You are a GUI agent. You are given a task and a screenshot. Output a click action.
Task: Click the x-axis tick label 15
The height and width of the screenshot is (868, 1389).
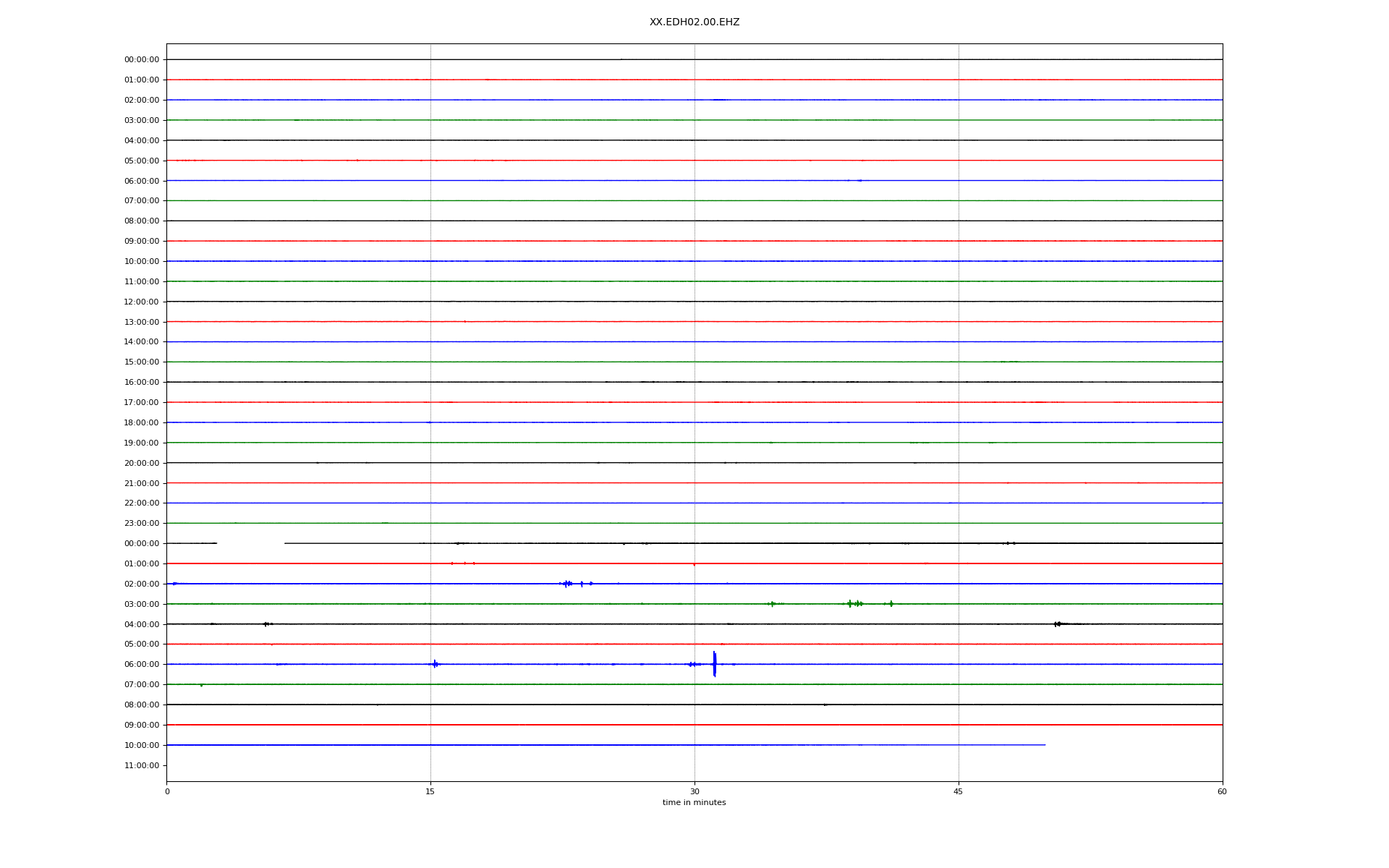[430, 791]
